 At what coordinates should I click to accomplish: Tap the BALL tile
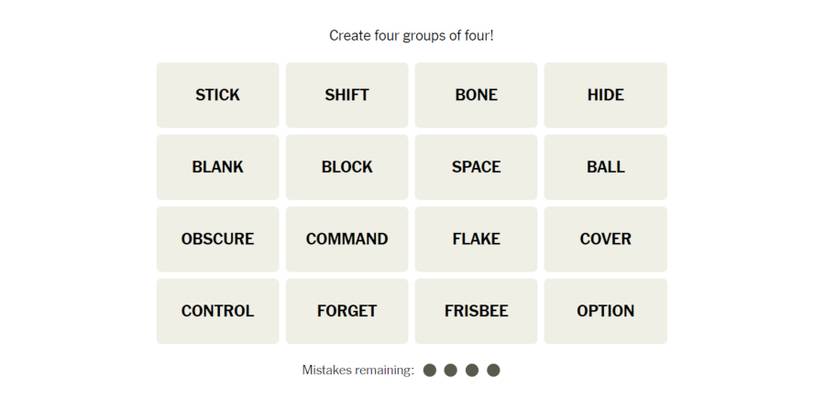(x=605, y=167)
